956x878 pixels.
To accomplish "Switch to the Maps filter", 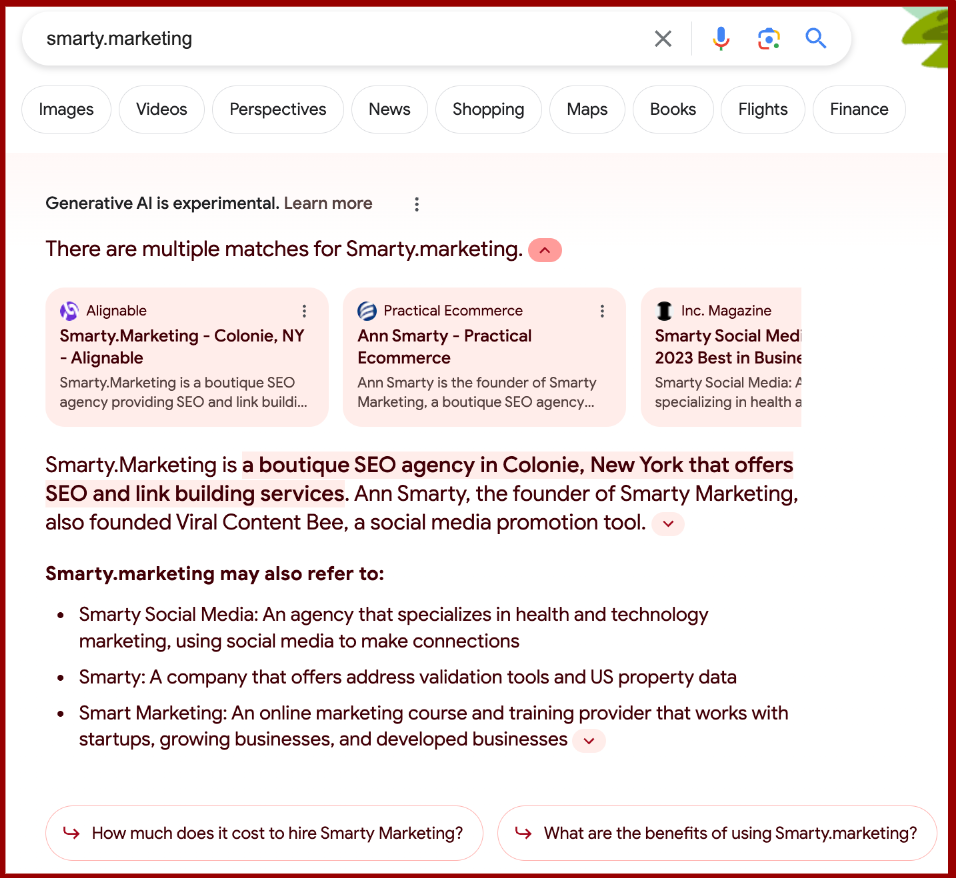I will pyautogui.click(x=587, y=109).
